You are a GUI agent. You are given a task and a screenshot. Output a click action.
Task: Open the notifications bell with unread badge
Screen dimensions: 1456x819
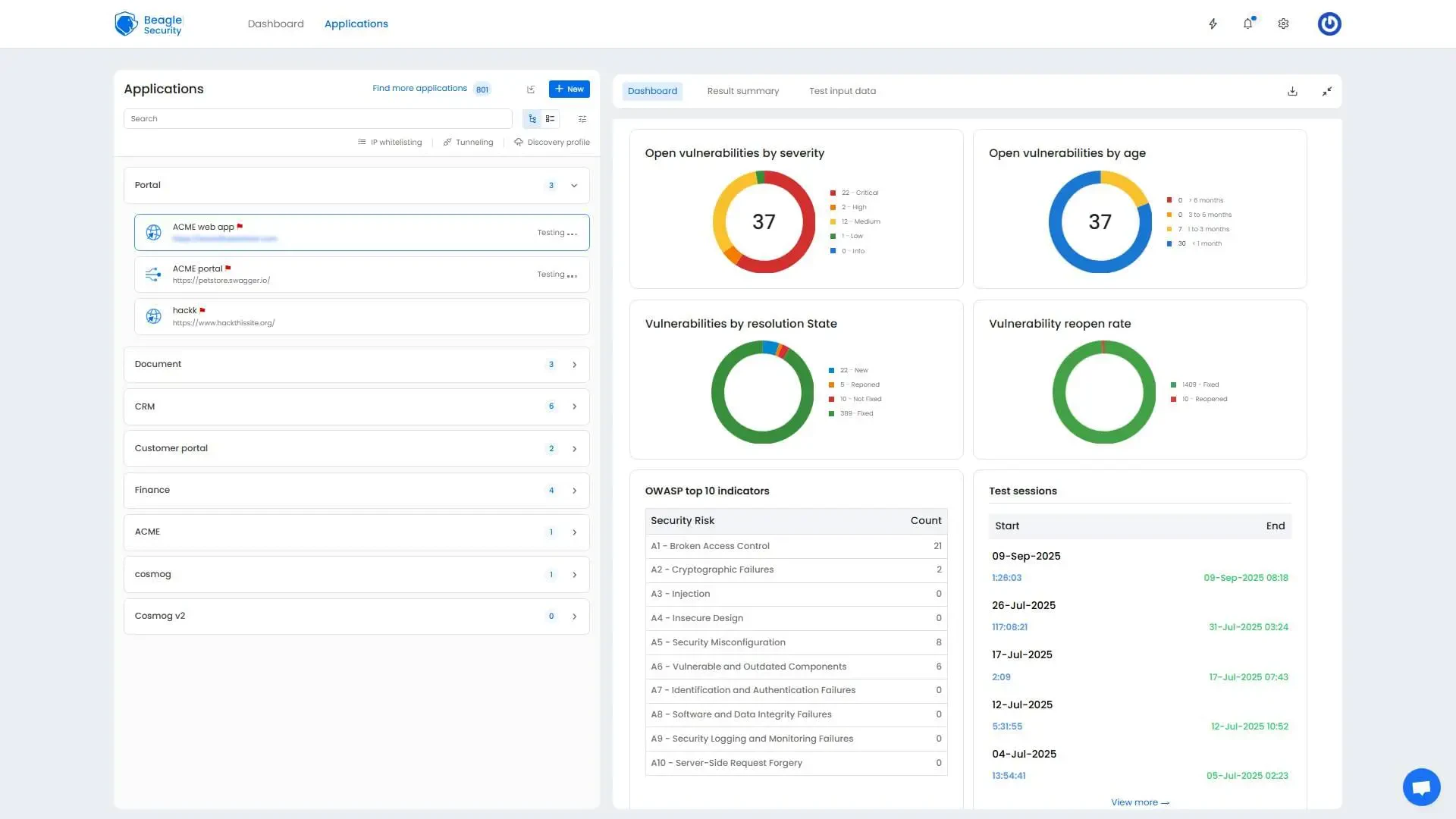click(1247, 24)
